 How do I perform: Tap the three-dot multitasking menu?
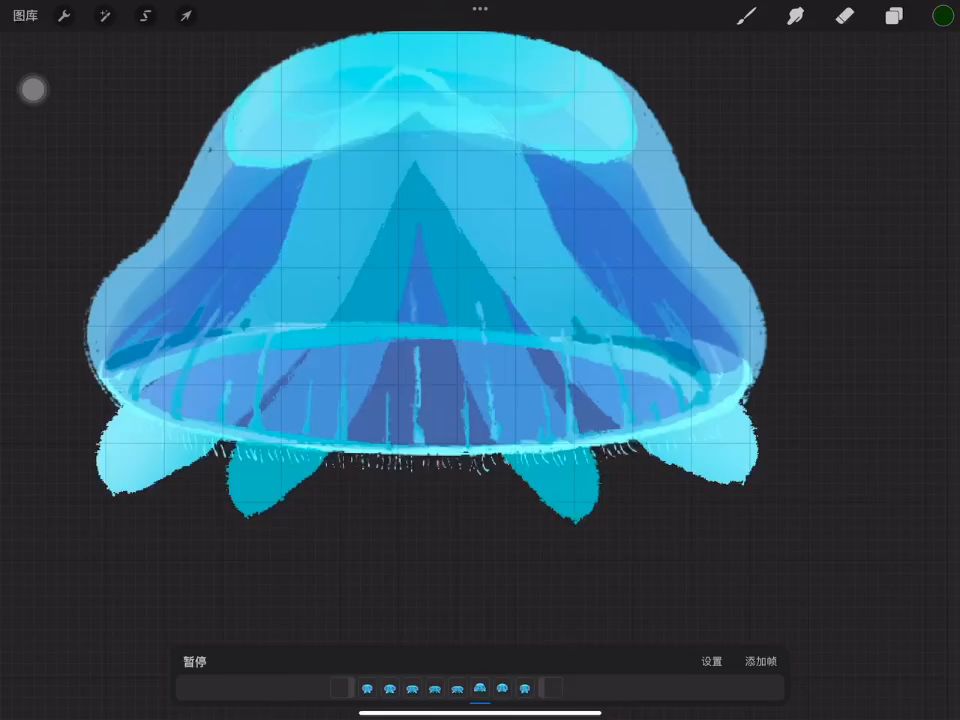[x=480, y=9]
